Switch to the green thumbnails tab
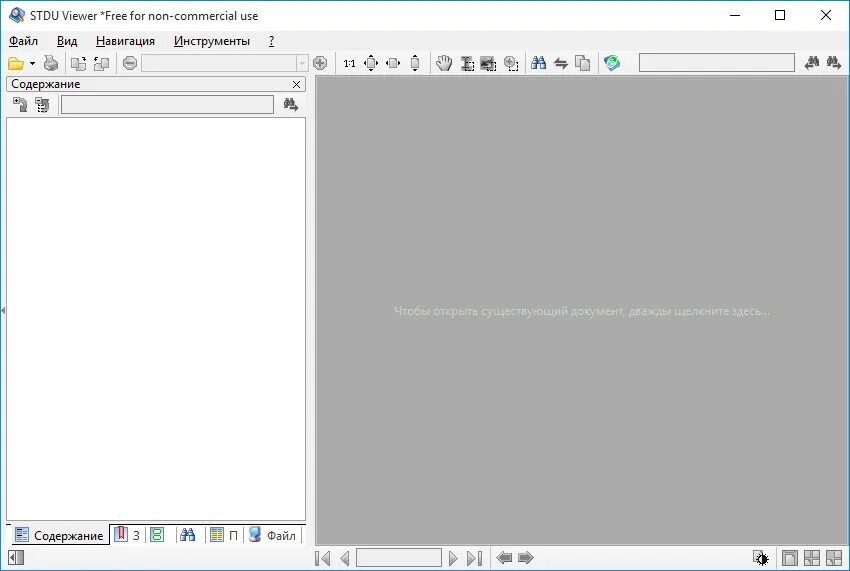 tap(157, 535)
